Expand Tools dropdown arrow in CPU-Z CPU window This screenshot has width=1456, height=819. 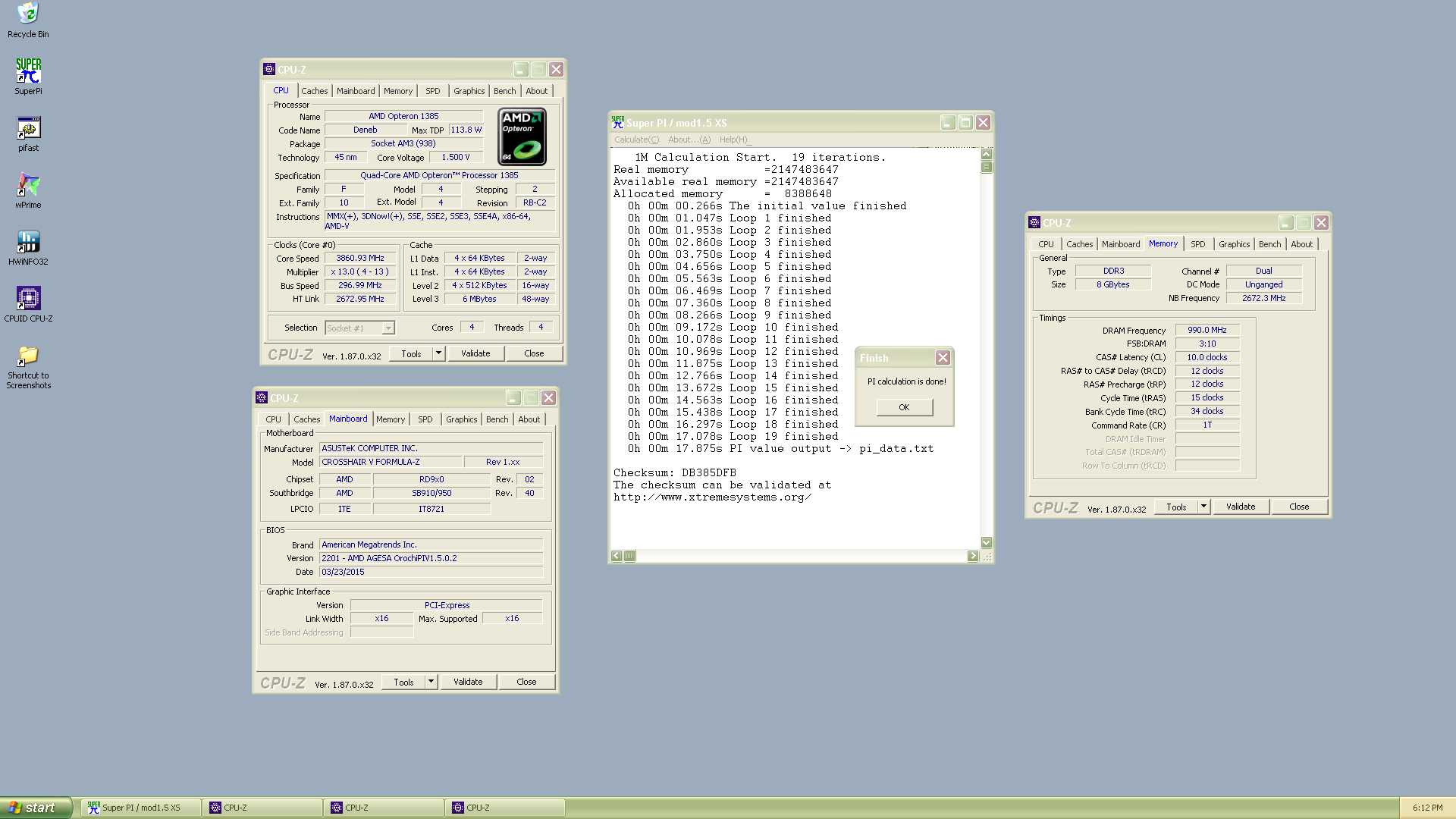[438, 353]
